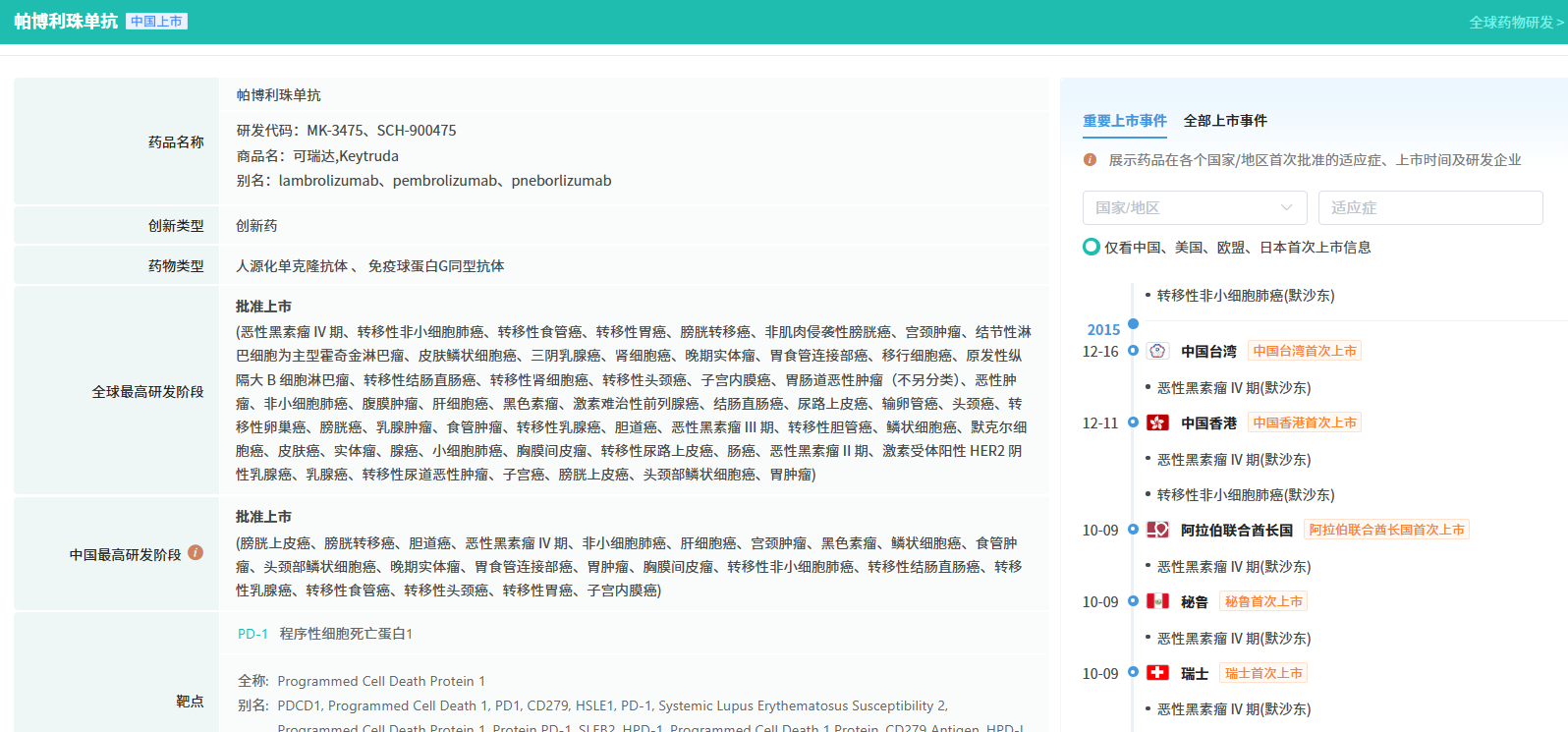Click the 12-16 timeline event dot
This screenshot has width=1568, height=732.
tap(1133, 351)
